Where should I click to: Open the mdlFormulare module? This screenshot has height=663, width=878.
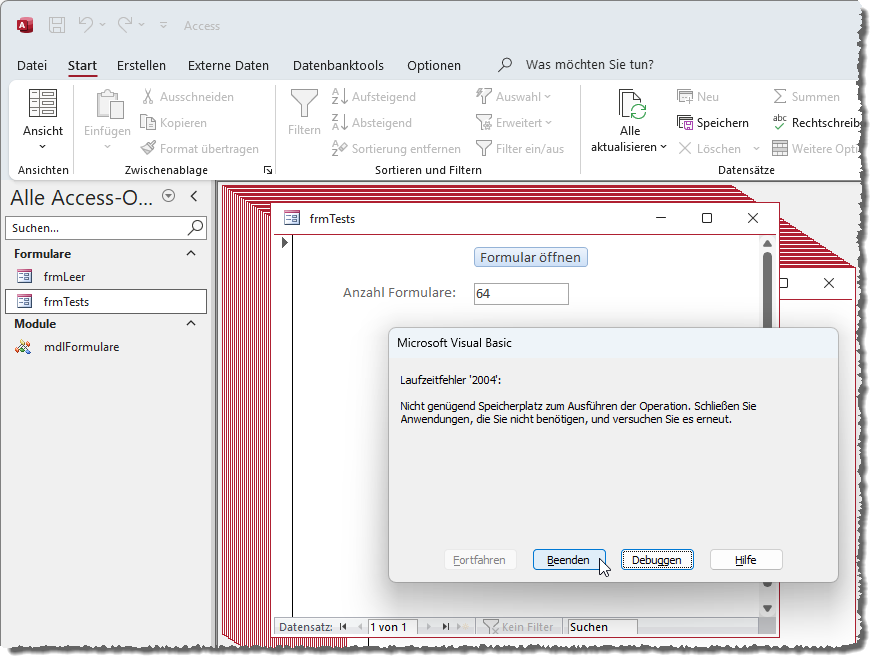pos(81,347)
